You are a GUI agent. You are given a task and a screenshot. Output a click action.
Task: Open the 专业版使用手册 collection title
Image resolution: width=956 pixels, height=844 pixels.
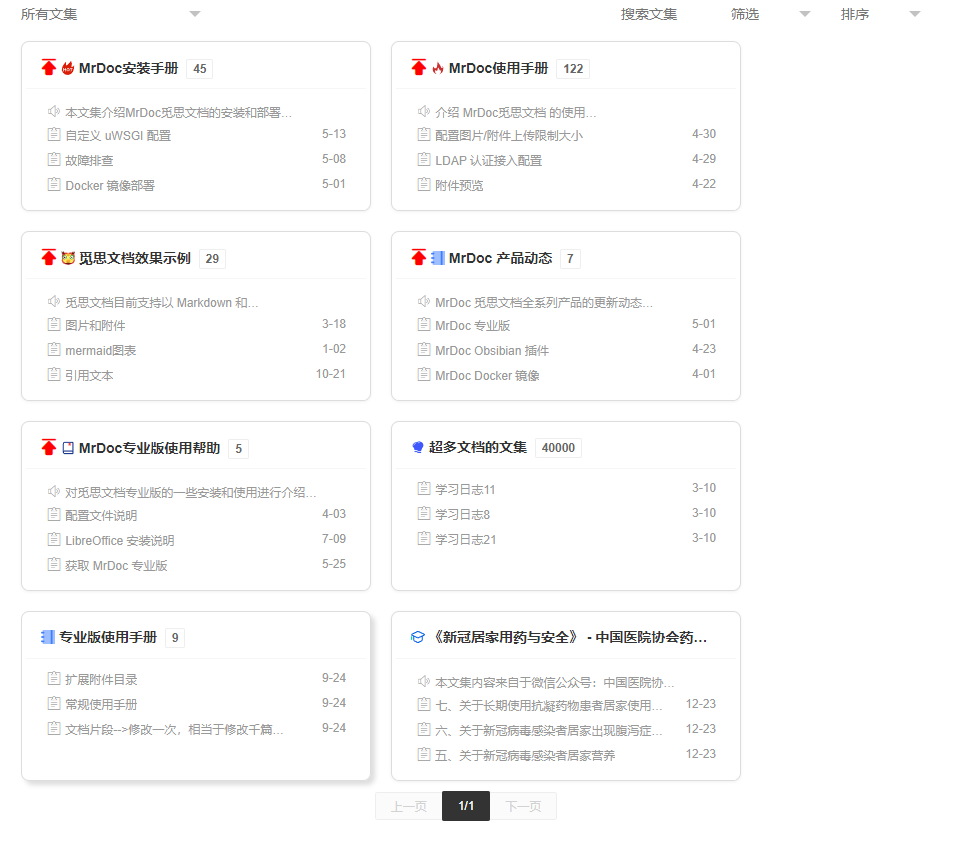click(108, 637)
